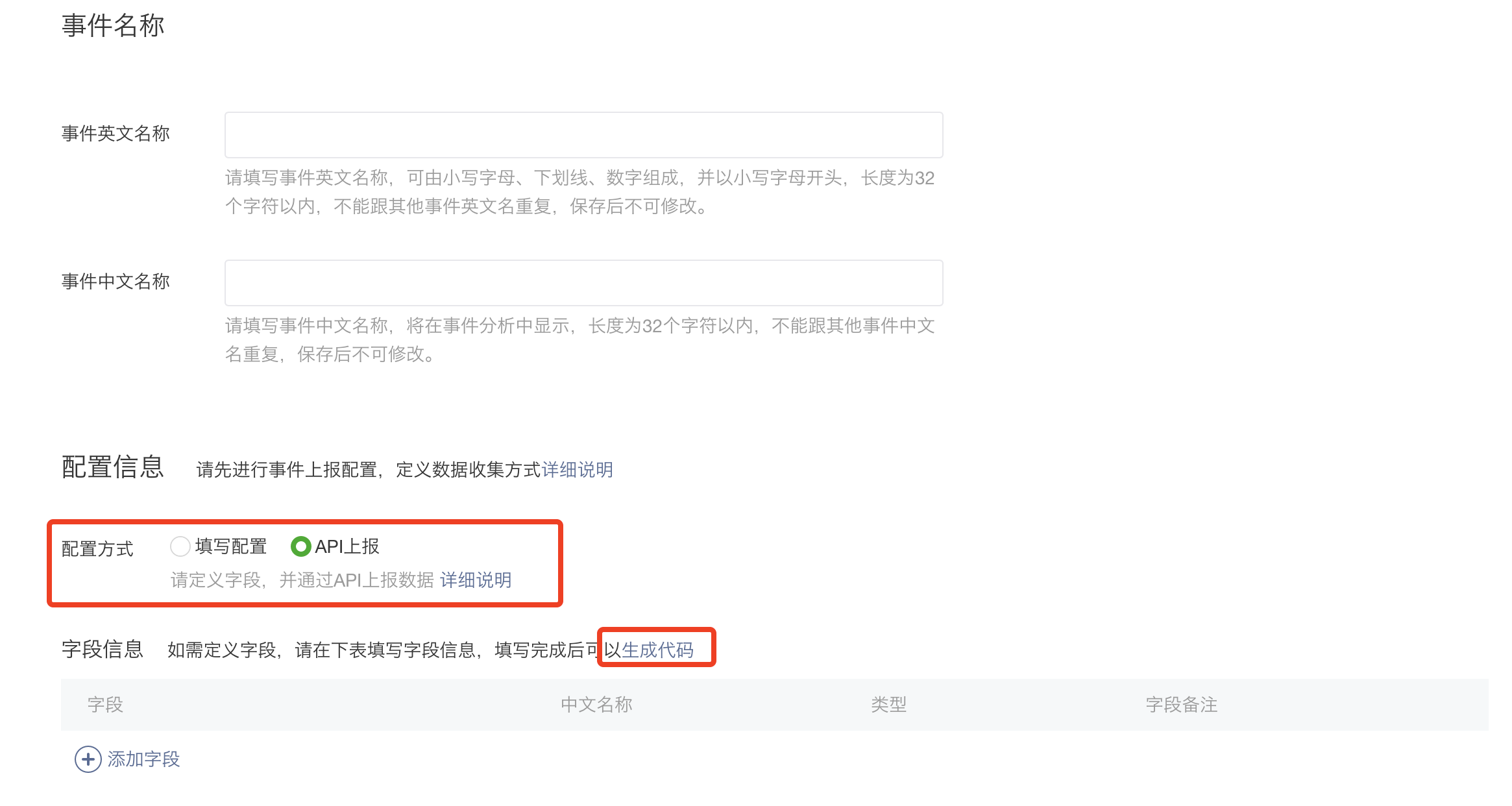Image resolution: width=1512 pixels, height=806 pixels.
Task: Click the 生成代码 link
Action: click(657, 650)
